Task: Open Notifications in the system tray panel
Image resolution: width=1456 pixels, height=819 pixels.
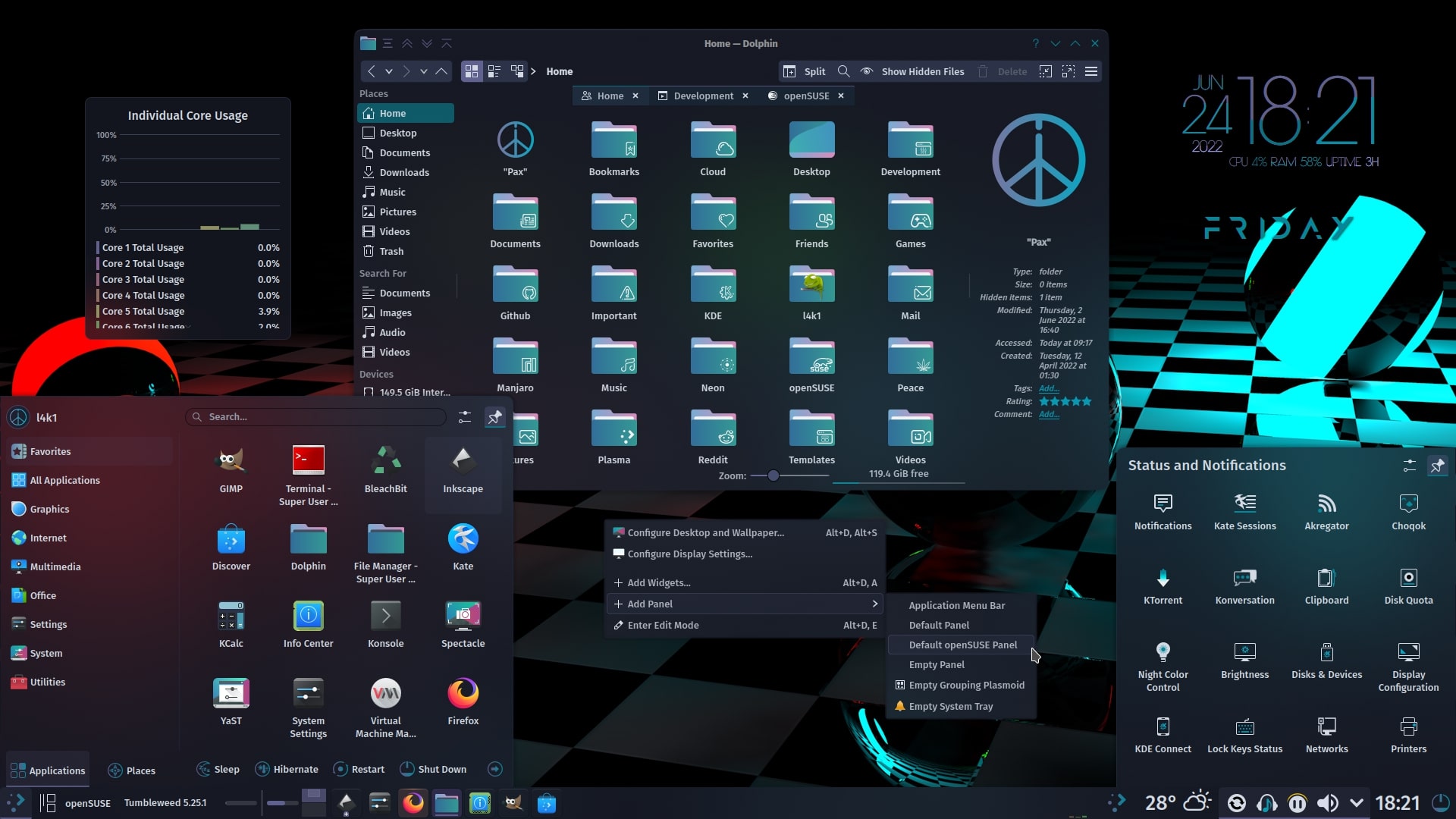Action: point(1163,512)
